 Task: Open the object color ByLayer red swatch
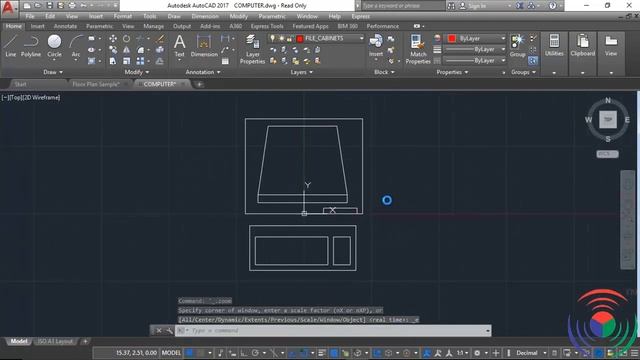[x=452, y=38]
